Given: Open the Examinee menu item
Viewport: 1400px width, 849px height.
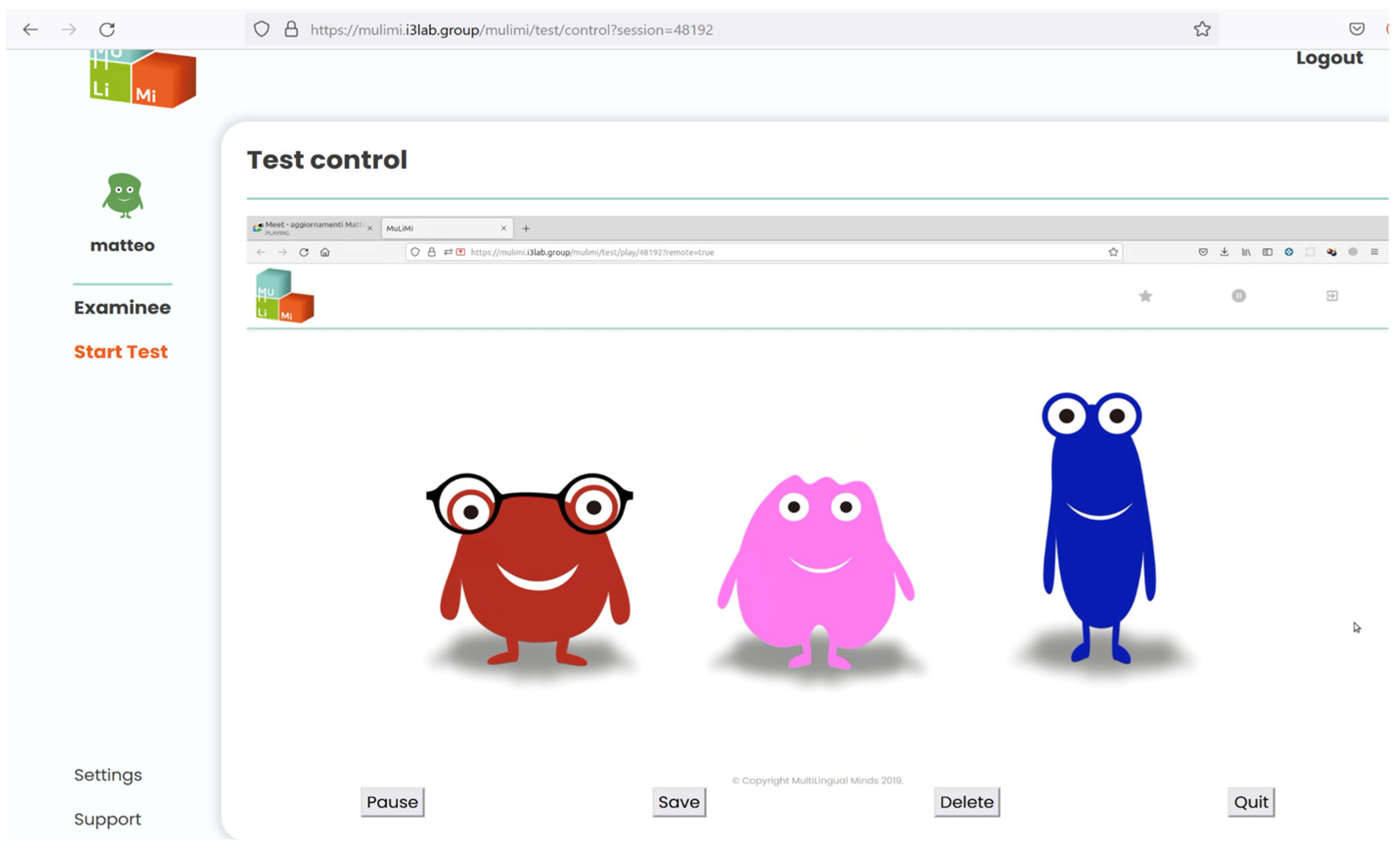Looking at the screenshot, I should pyautogui.click(x=122, y=307).
